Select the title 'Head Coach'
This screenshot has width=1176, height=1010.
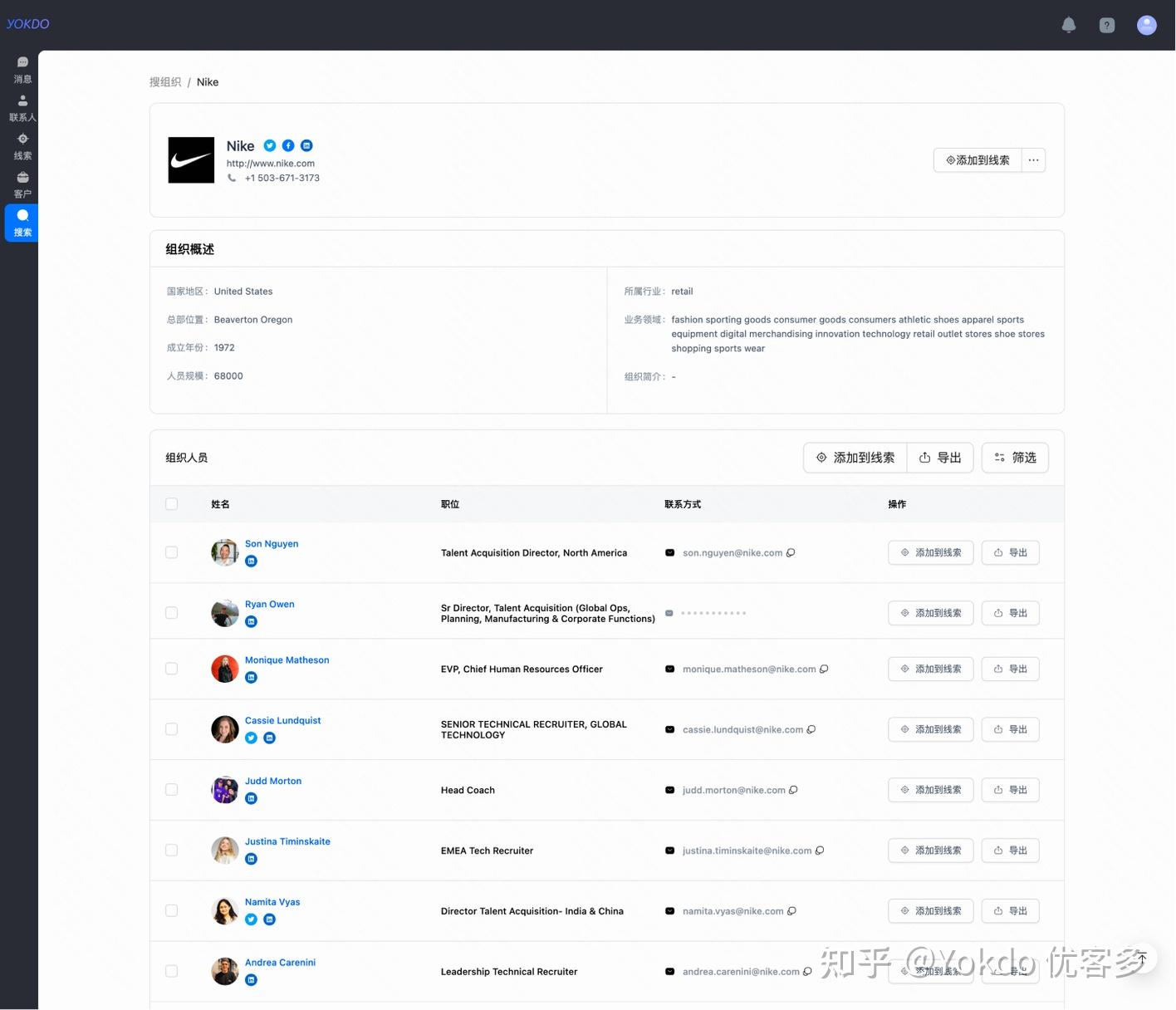(468, 791)
